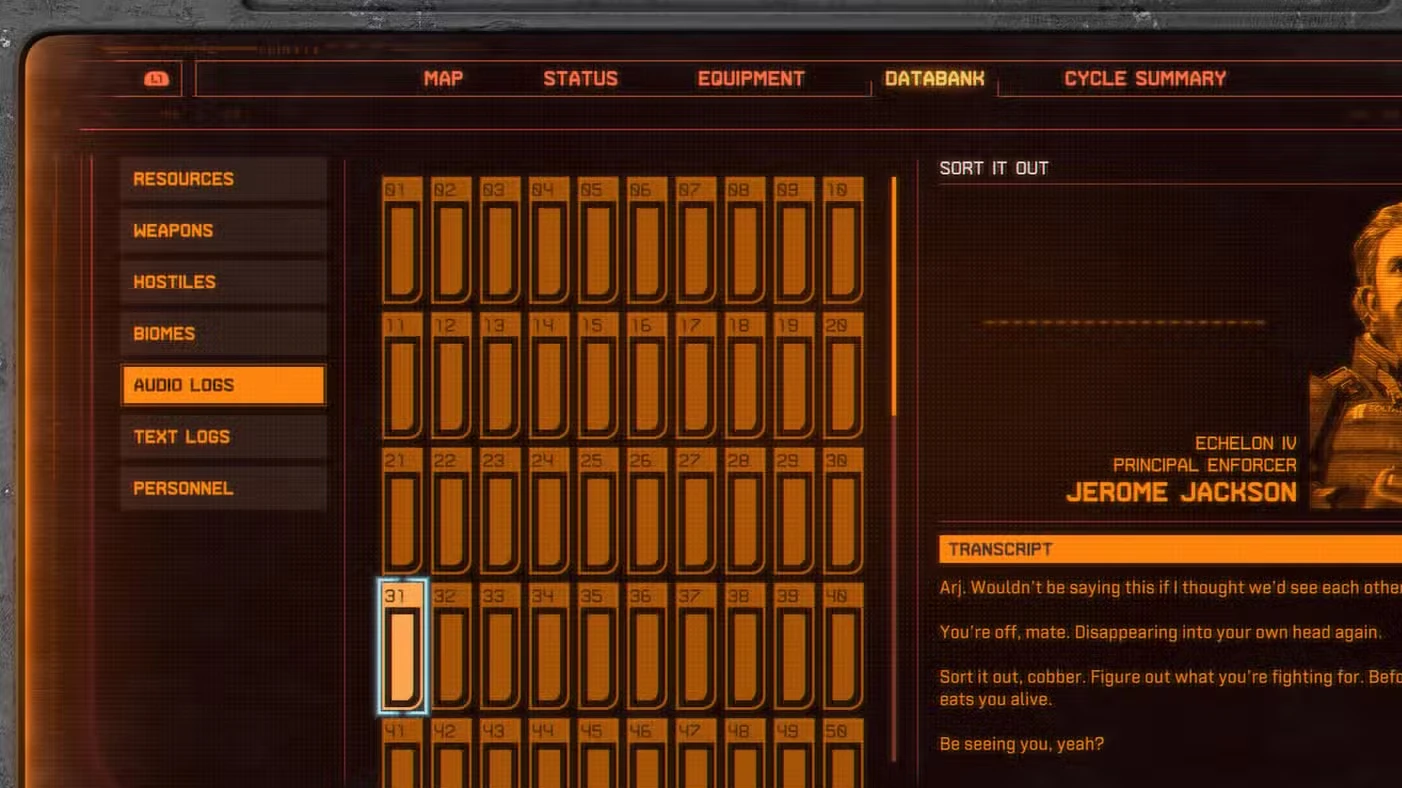Select audio log 46
Viewport: 1402px width, 788px height.
point(647,753)
